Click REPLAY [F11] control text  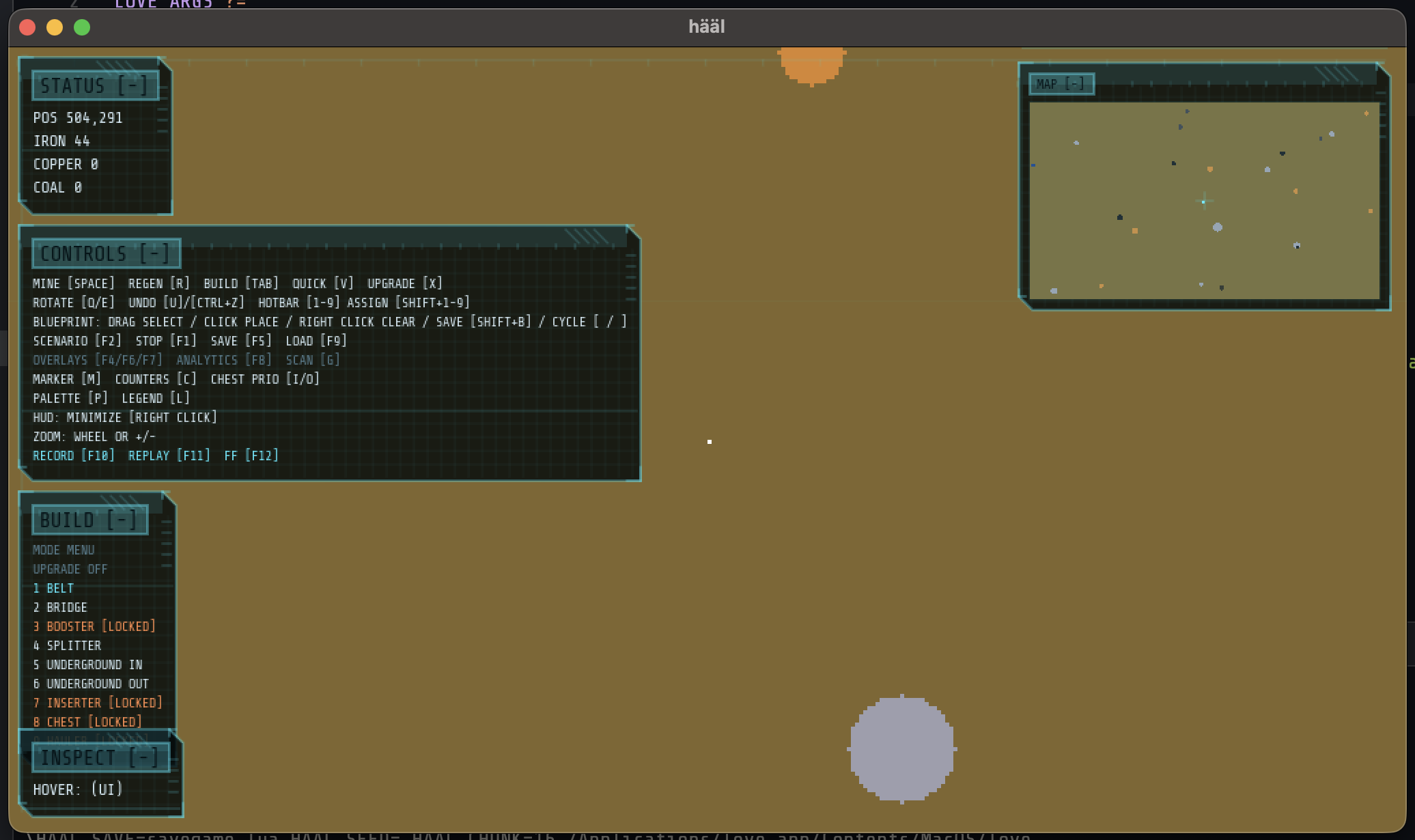coord(169,456)
